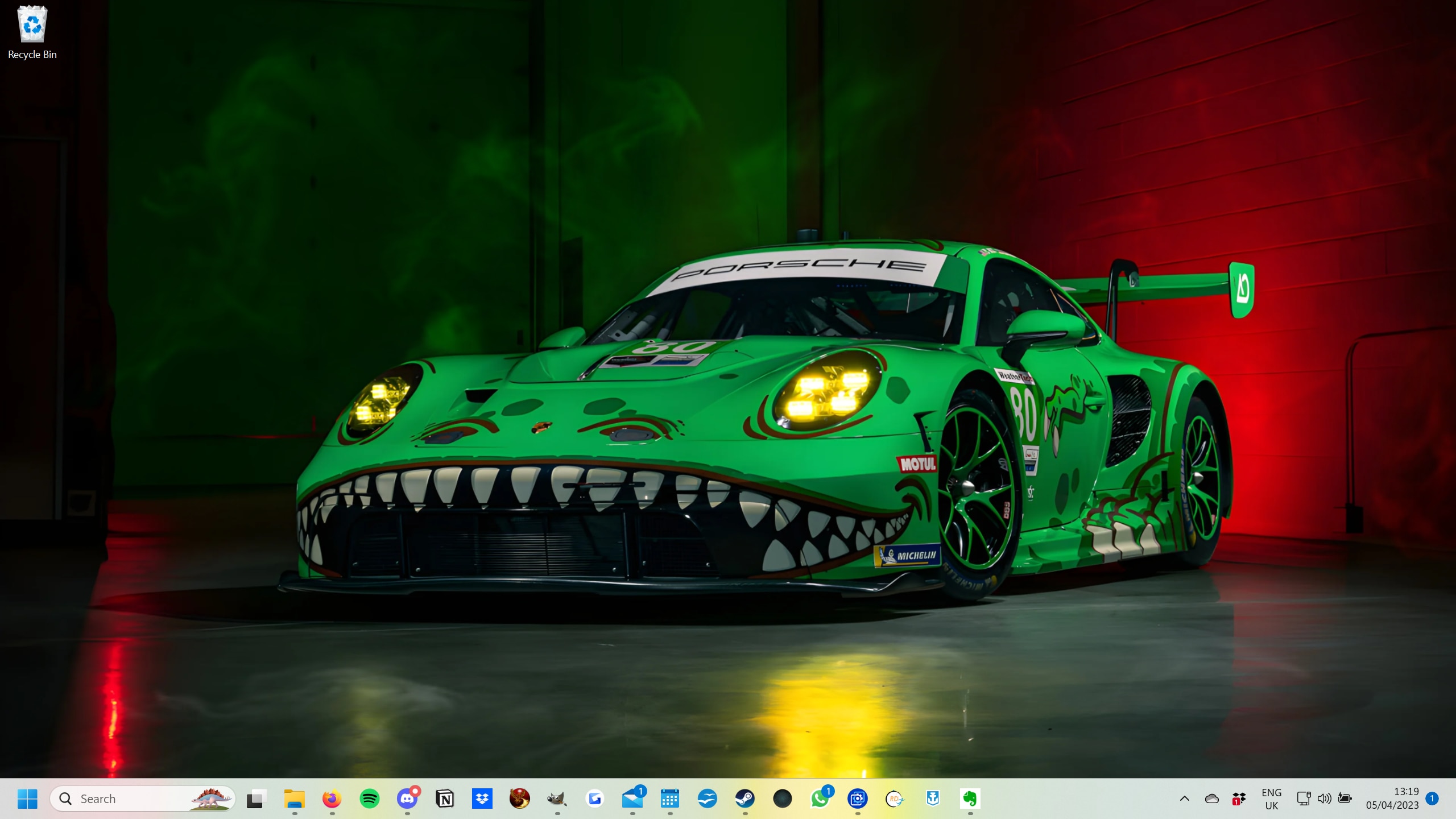Launch Spotify
This screenshot has height=819, width=1456.
pos(369,799)
